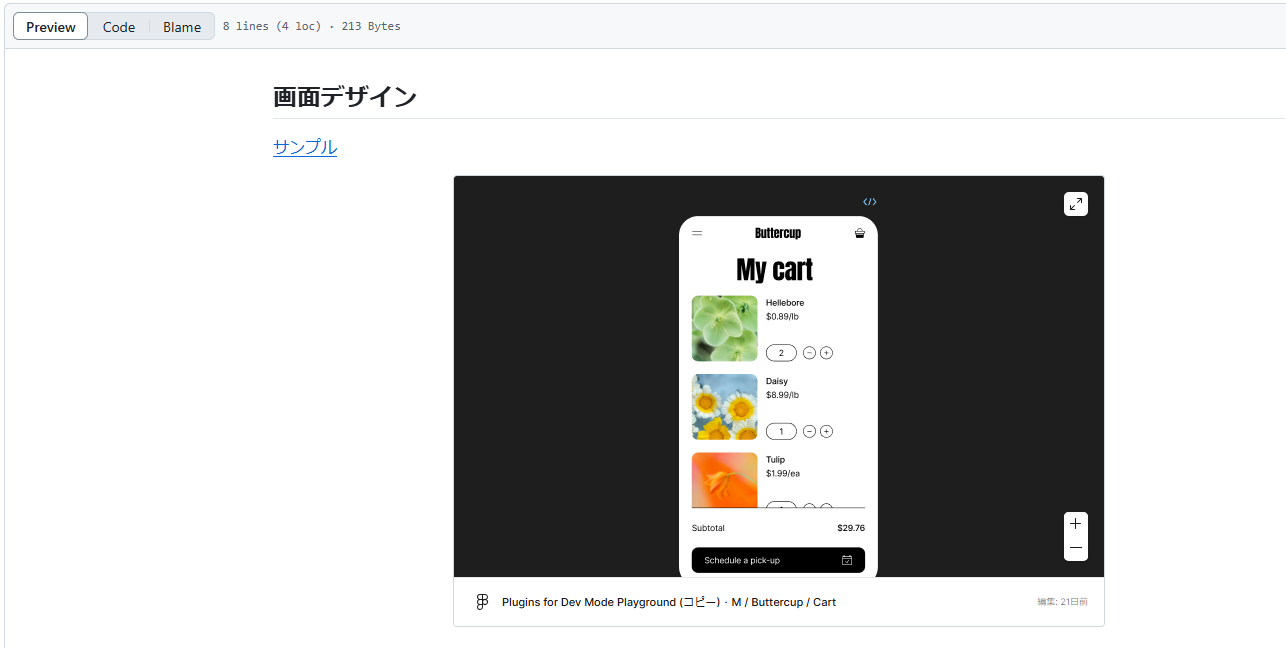Image resolution: width=1286 pixels, height=648 pixels.
Task: Click the </> embed code icon
Action: coord(869,201)
